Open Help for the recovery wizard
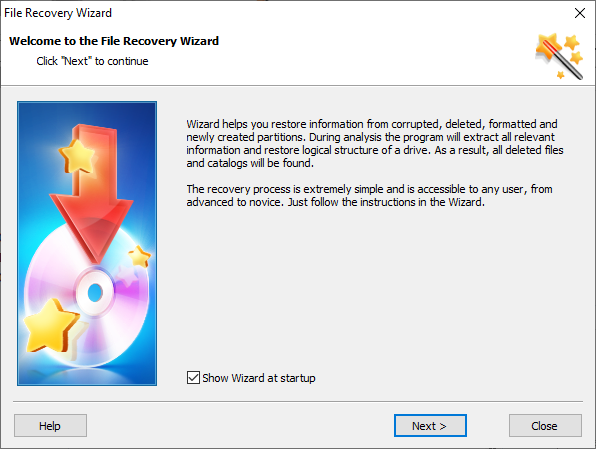Screen dimensions: 596x449 tap(50, 425)
